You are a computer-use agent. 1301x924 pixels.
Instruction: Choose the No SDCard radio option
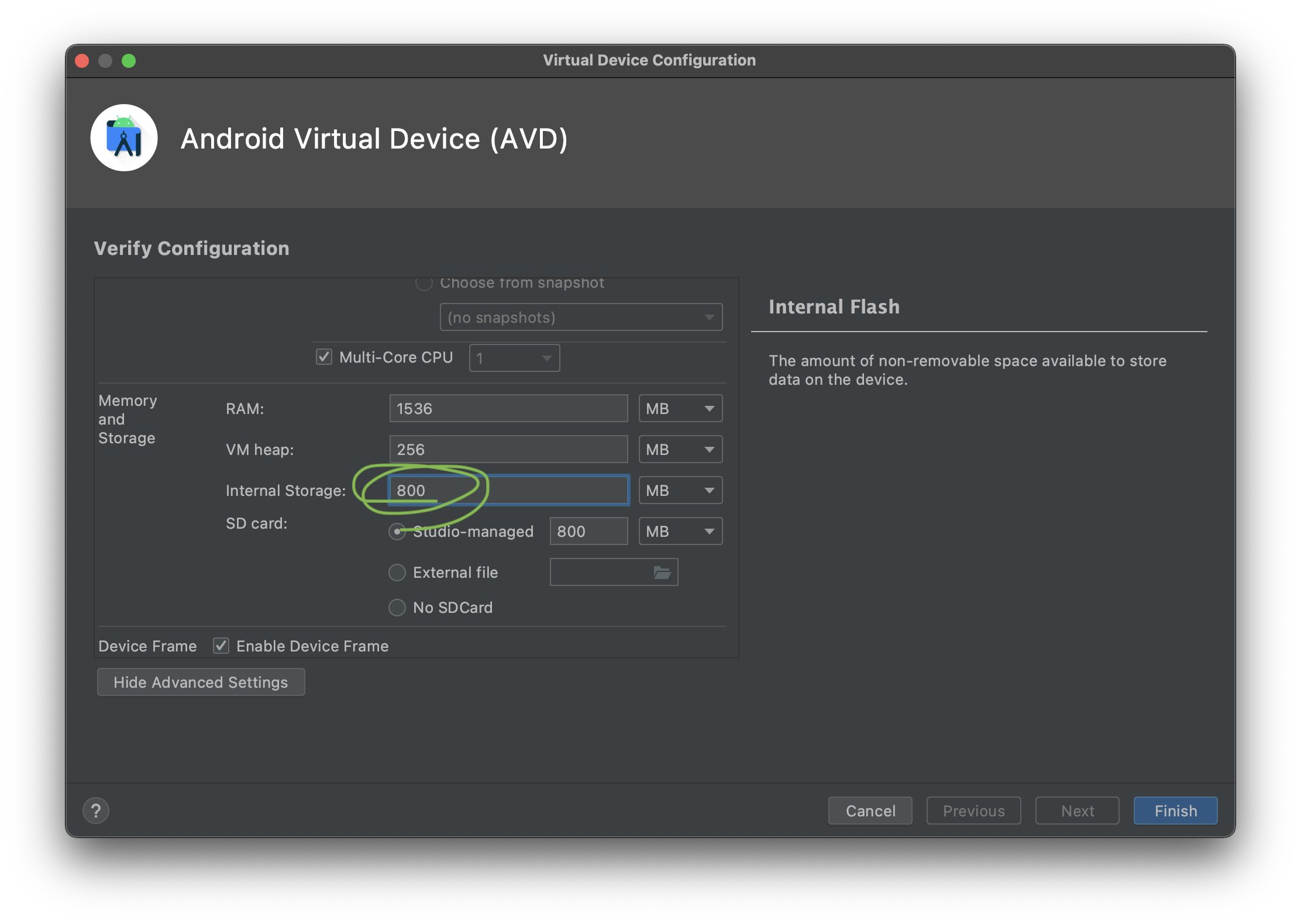click(x=397, y=608)
